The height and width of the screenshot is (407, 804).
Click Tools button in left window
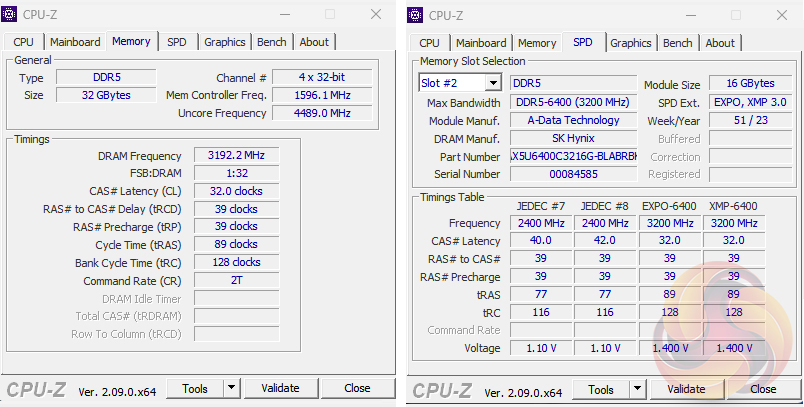tap(195, 389)
